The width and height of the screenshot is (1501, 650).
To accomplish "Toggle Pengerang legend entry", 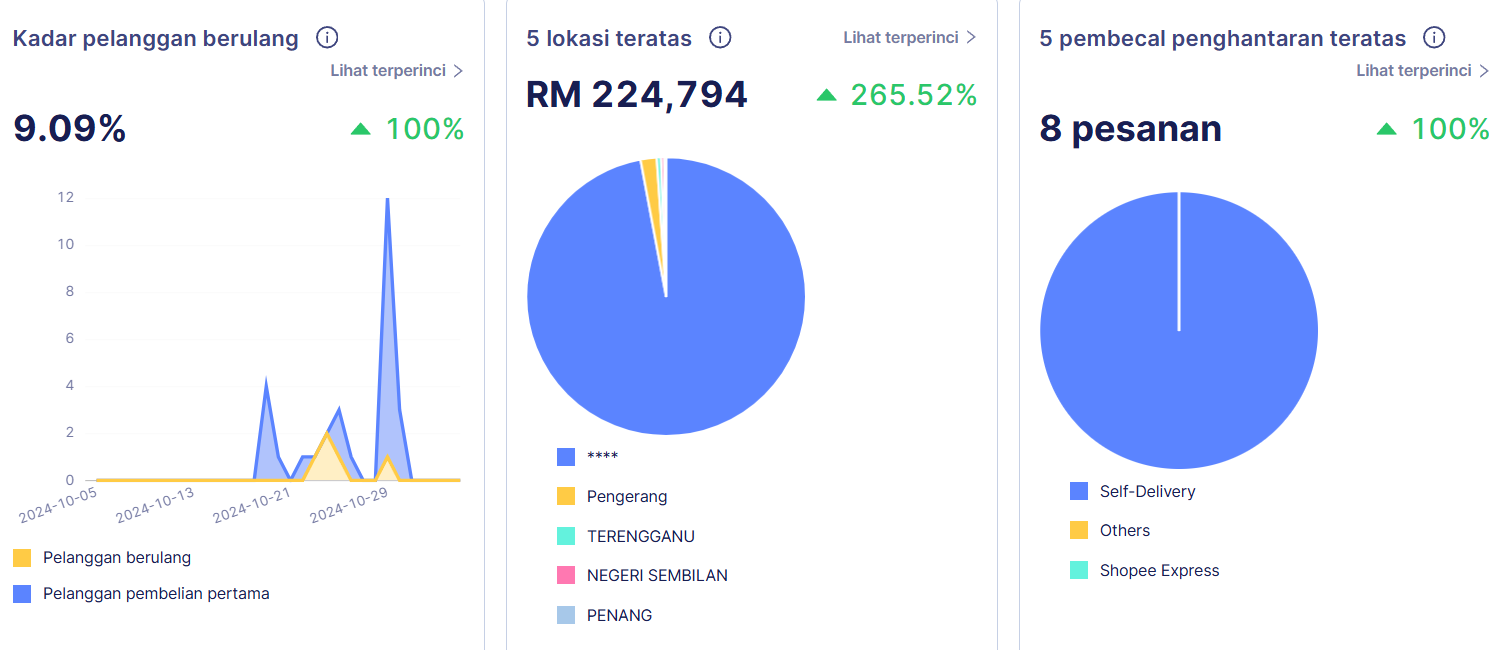I will tap(626, 497).
